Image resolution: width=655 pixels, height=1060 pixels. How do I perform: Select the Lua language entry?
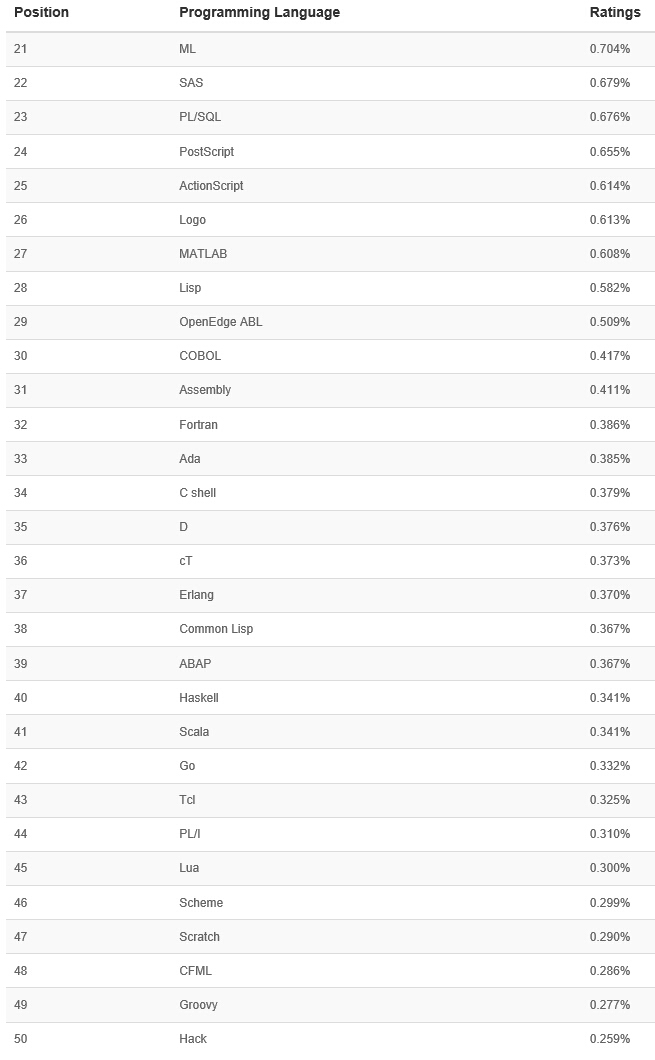click(189, 868)
